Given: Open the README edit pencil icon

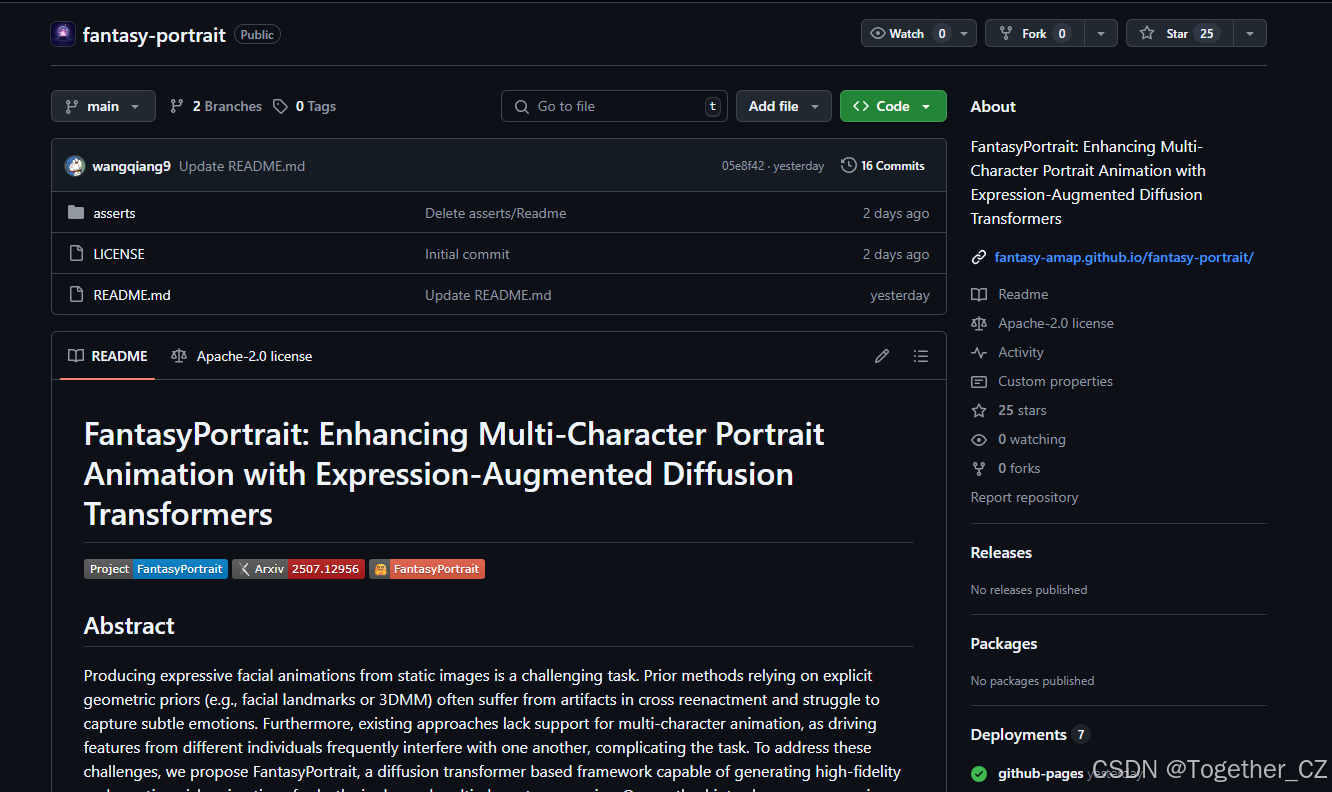Looking at the screenshot, I should pyautogui.click(x=881, y=356).
